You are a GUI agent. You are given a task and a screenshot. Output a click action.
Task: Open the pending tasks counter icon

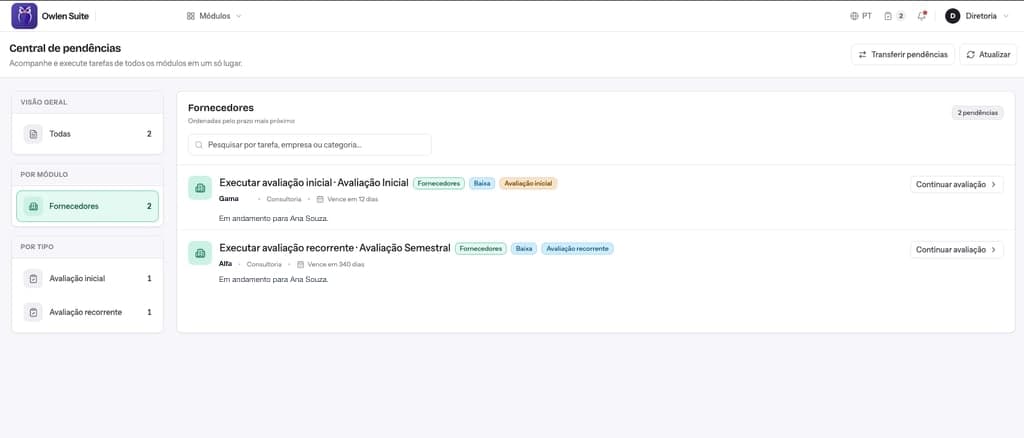point(895,16)
